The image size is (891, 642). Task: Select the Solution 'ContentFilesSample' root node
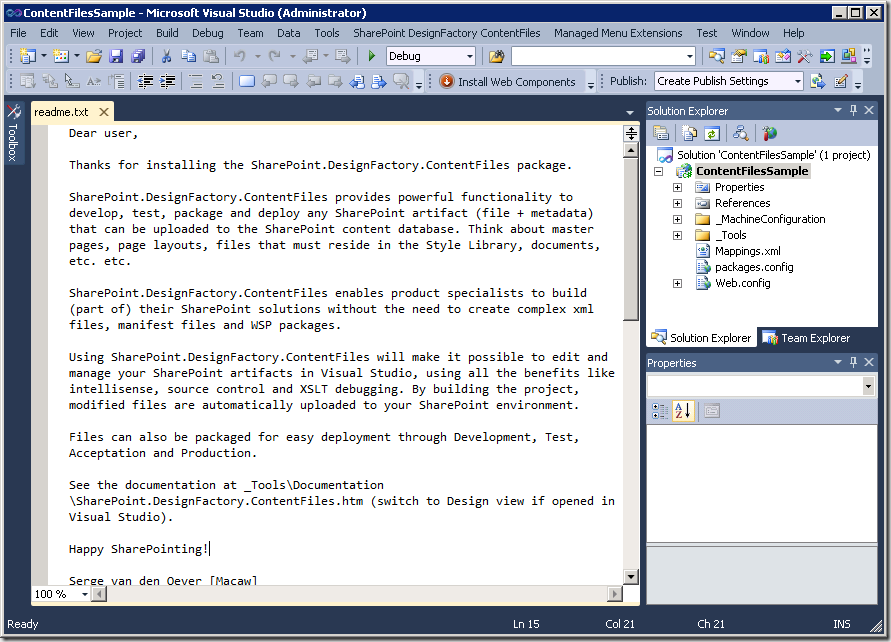[x=773, y=155]
